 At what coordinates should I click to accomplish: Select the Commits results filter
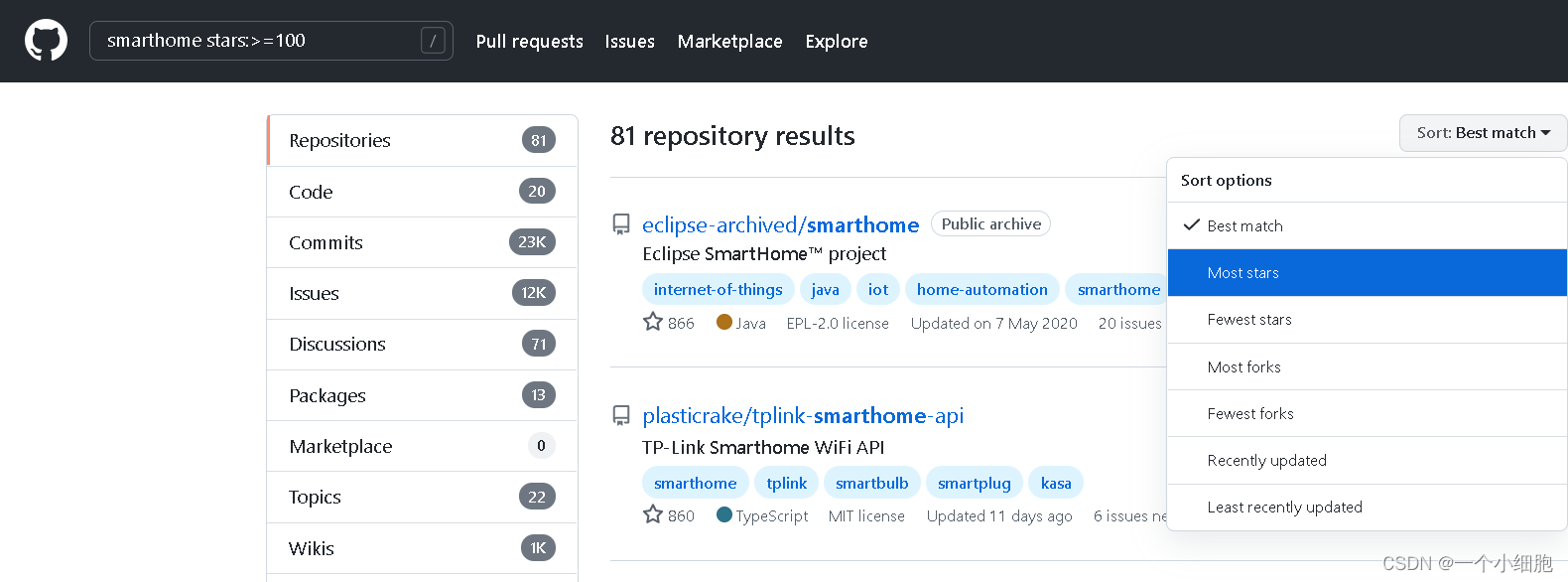(x=423, y=242)
